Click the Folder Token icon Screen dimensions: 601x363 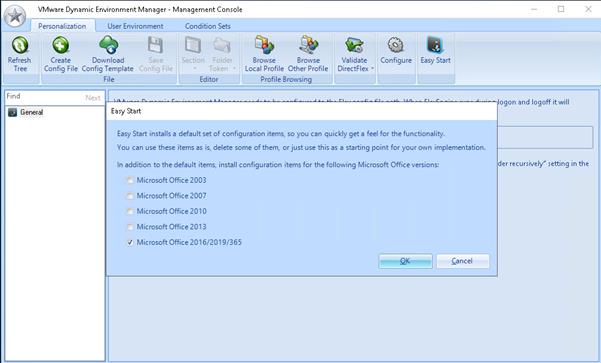[x=222, y=45]
